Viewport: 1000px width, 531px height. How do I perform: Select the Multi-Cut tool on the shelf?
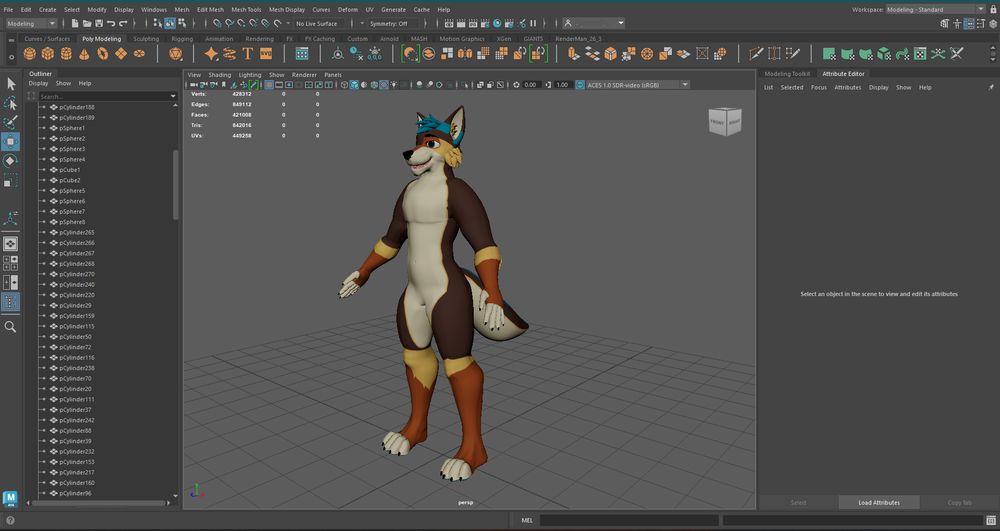click(756, 54)
